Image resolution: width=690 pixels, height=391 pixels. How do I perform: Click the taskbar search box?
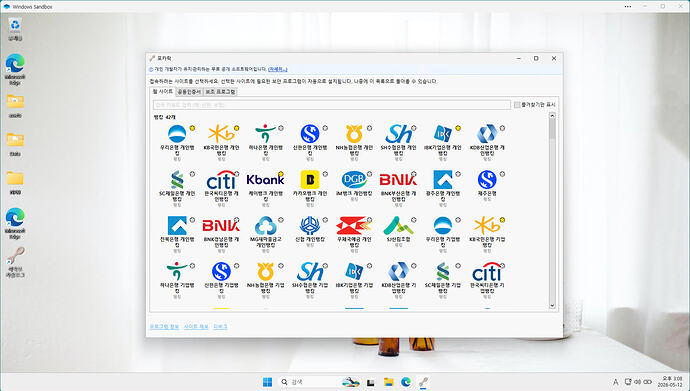click(x=320, y=382)
